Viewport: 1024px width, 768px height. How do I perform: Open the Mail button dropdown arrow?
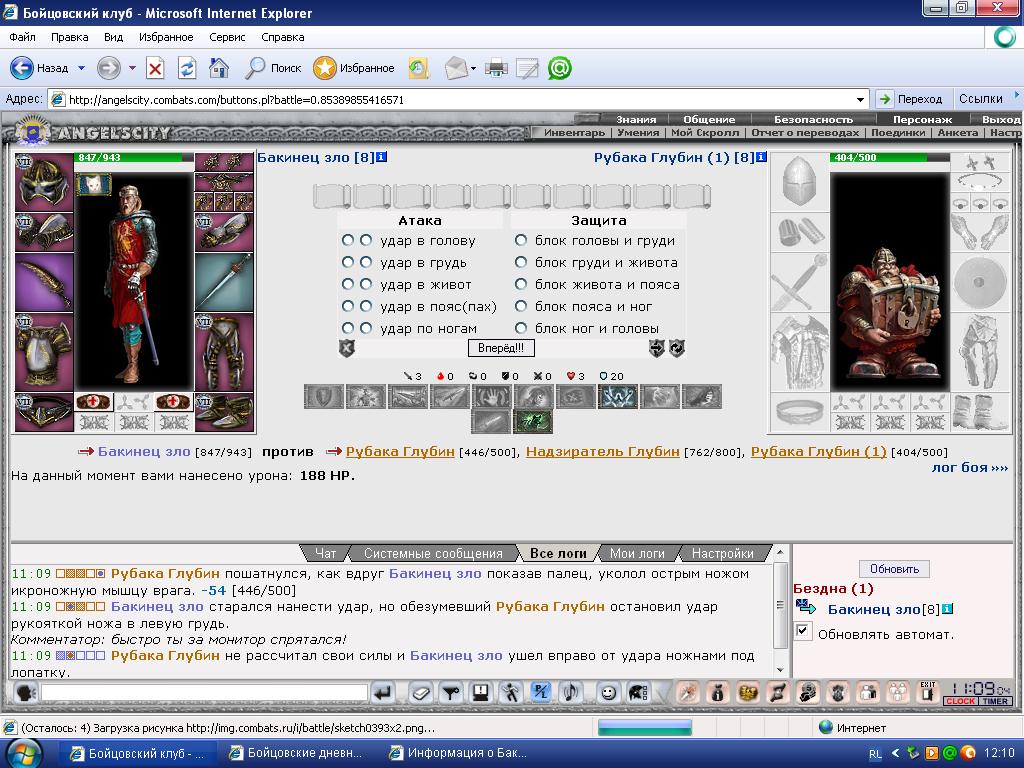coord(473,68)
